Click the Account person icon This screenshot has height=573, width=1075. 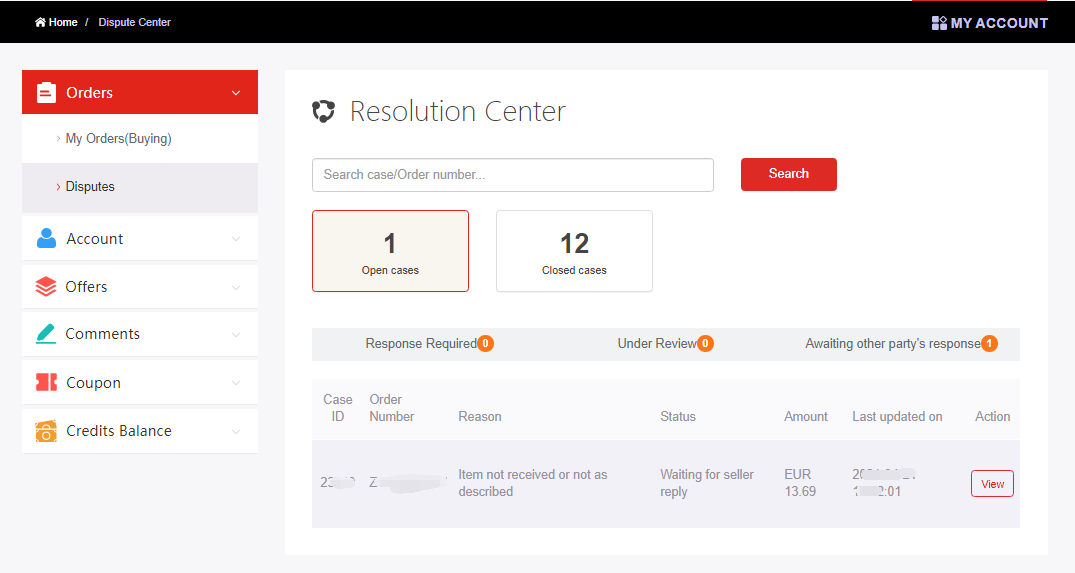(46, 239)
